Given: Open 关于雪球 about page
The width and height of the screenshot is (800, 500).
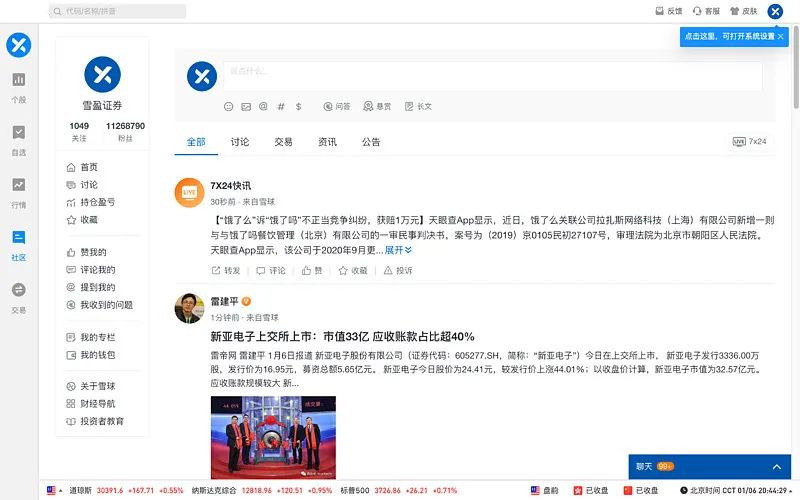Looking at the screenshot, I should [91, 386].
